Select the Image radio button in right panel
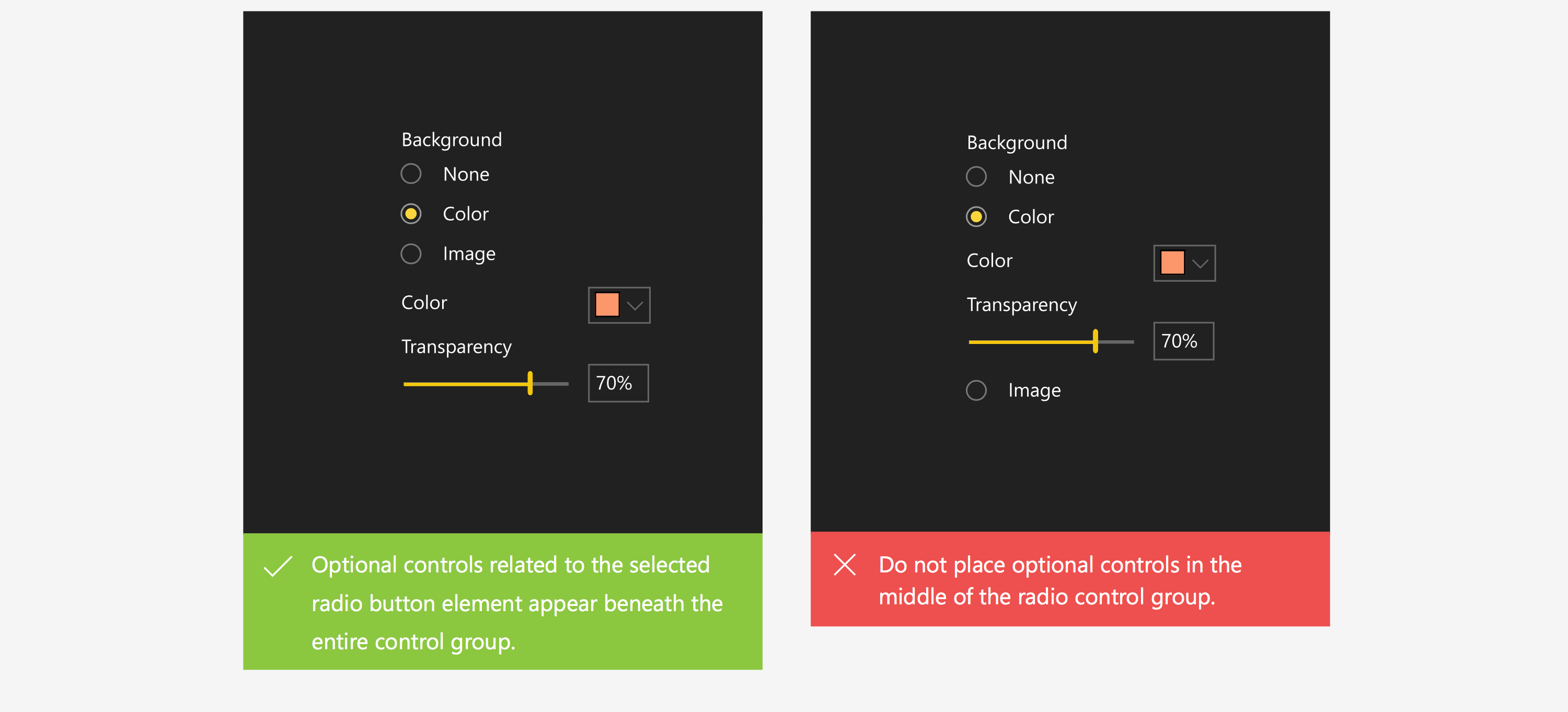This screenshot has height=712, width=1568. point(976,390)
